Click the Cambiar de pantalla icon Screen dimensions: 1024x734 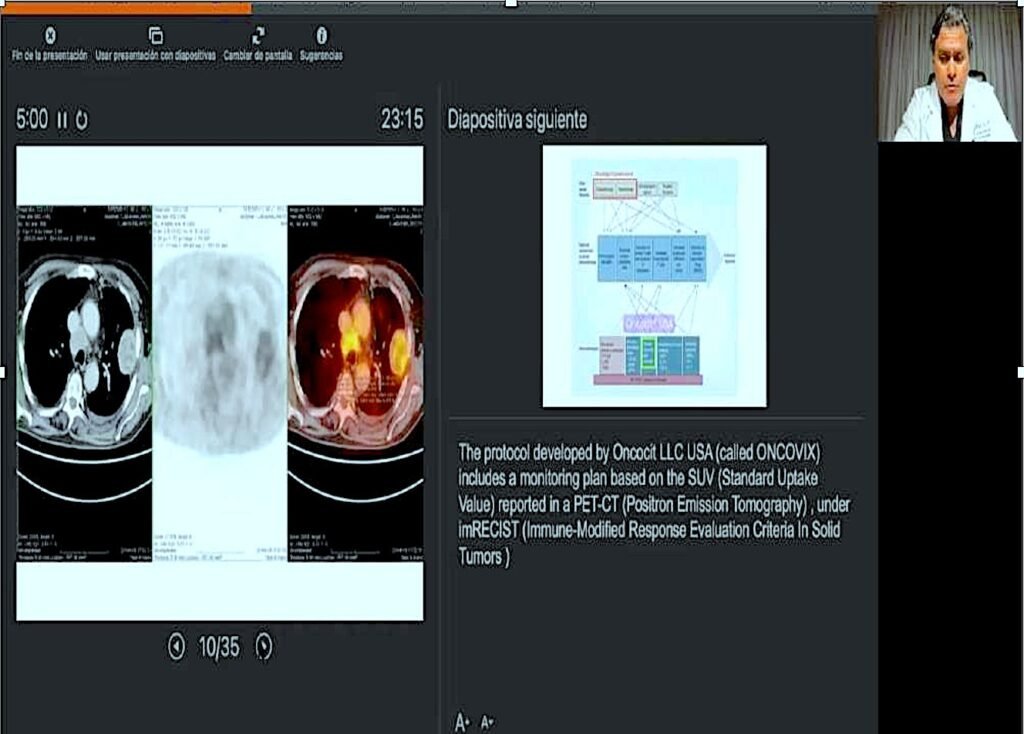click(258, 36)
